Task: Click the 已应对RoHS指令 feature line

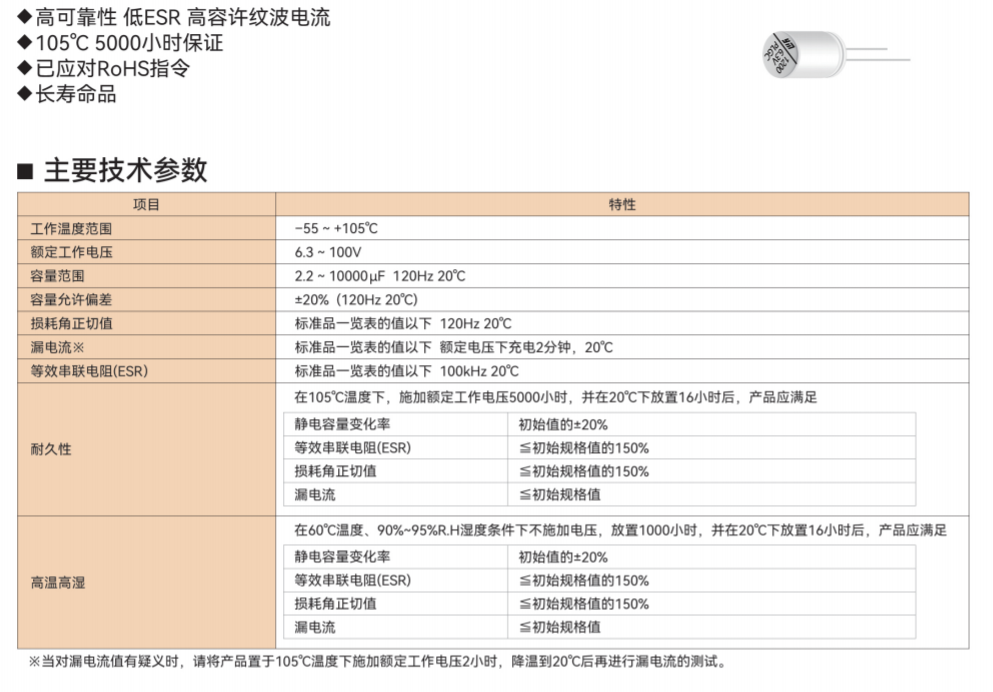Action: 112,69
